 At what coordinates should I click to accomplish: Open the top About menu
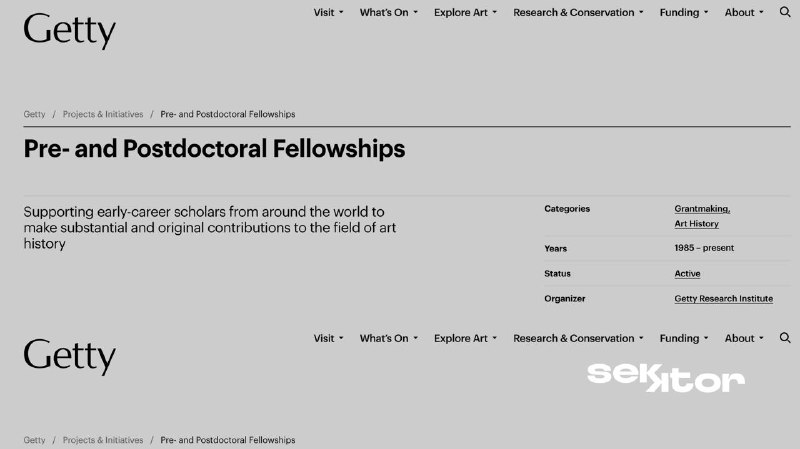click(x=744, y=12)
